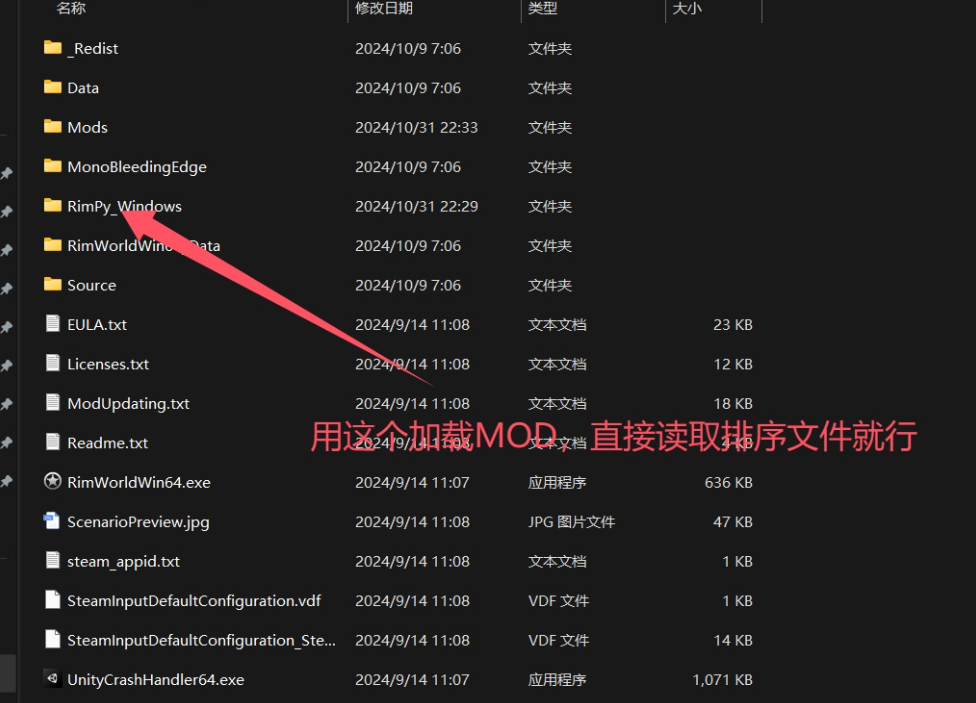Sort by the 修改日期 column header
The width and height of the screenshot is (976, 703).
pos(384,9)
